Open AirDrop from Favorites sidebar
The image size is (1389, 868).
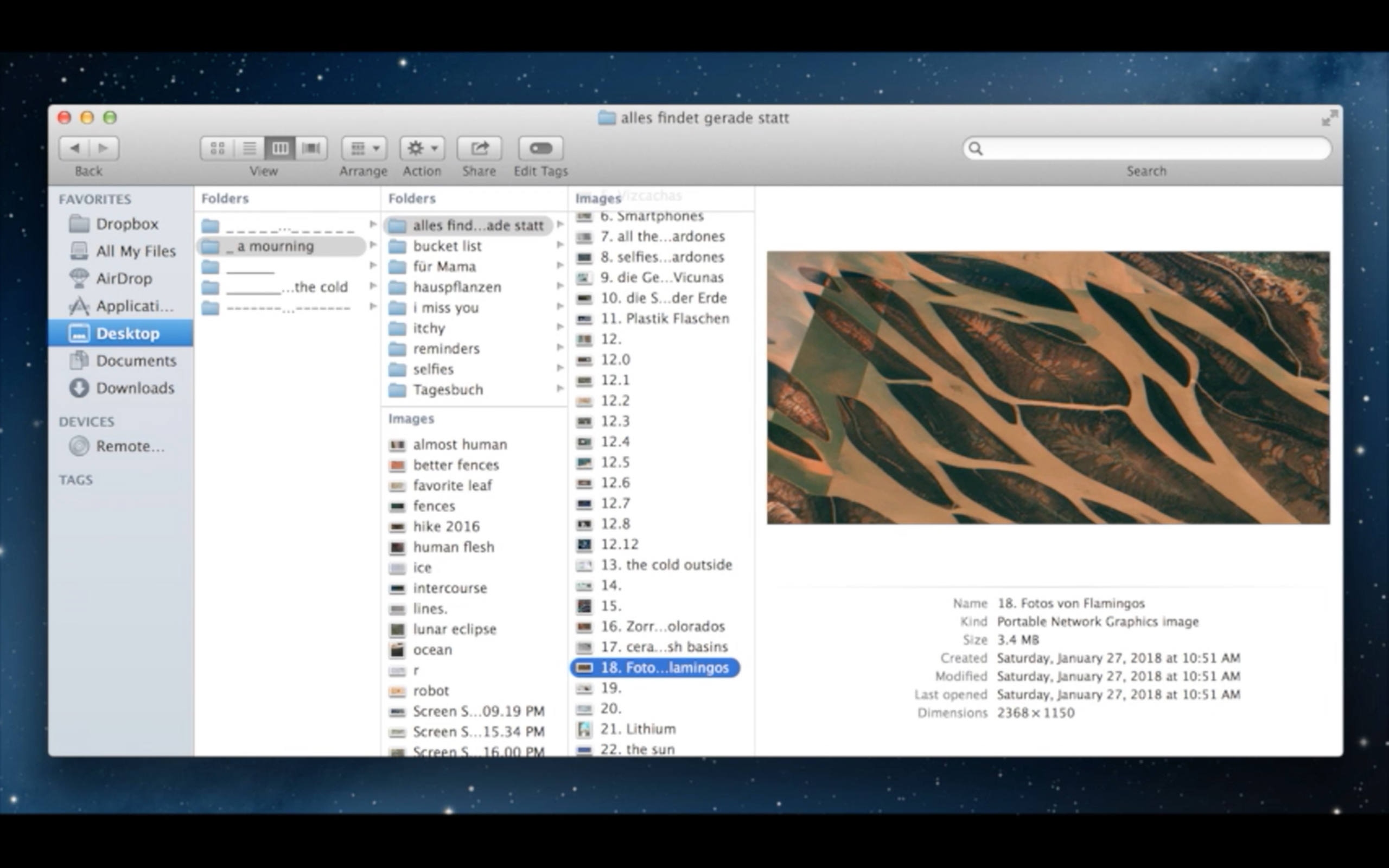124,278
